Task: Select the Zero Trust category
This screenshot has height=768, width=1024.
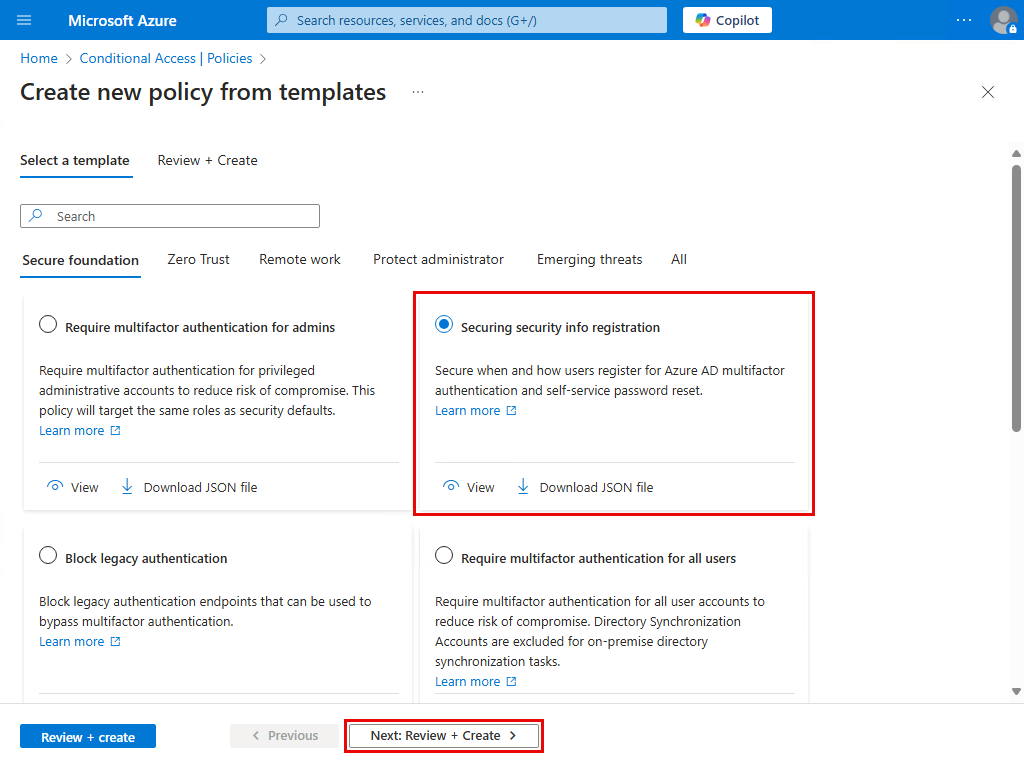Action: (199, 259)
